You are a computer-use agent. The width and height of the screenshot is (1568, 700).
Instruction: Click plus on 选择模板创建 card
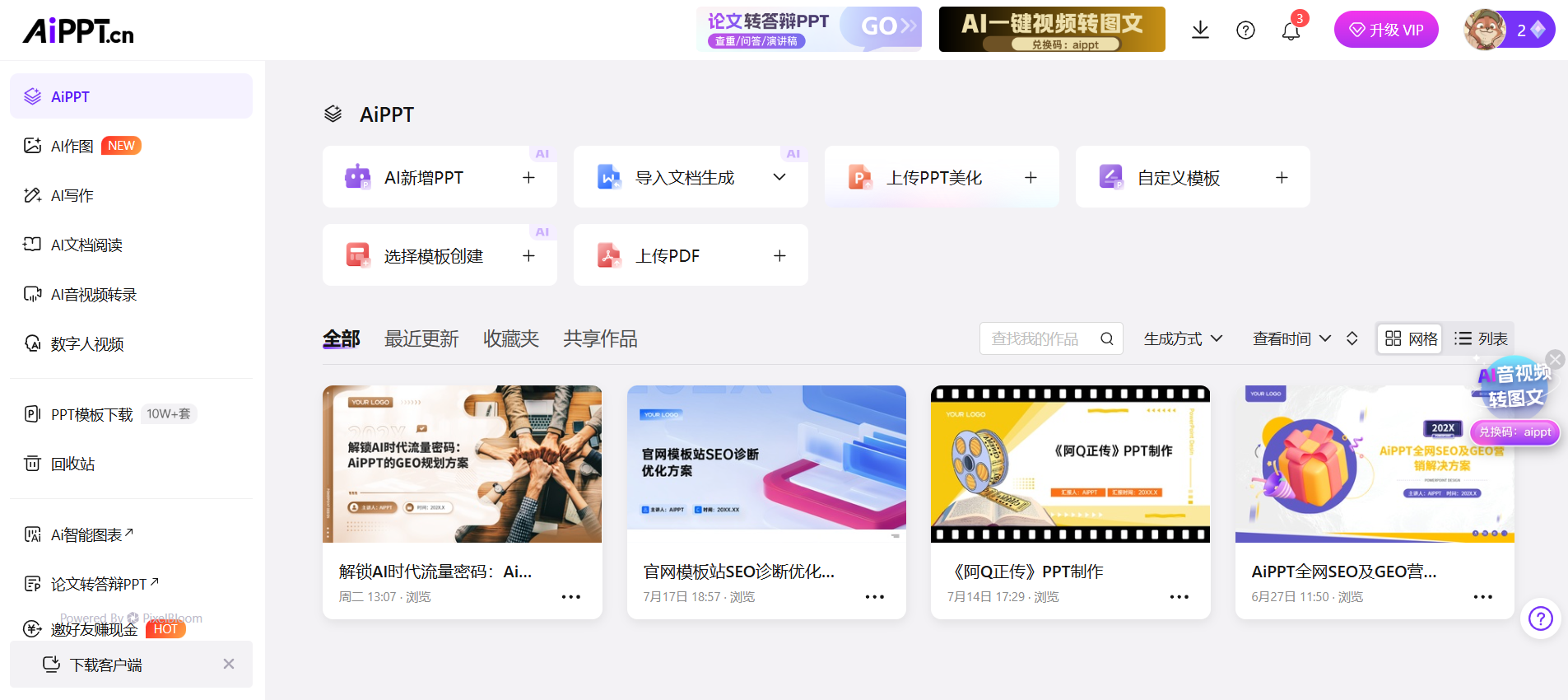tap(528, 256)
